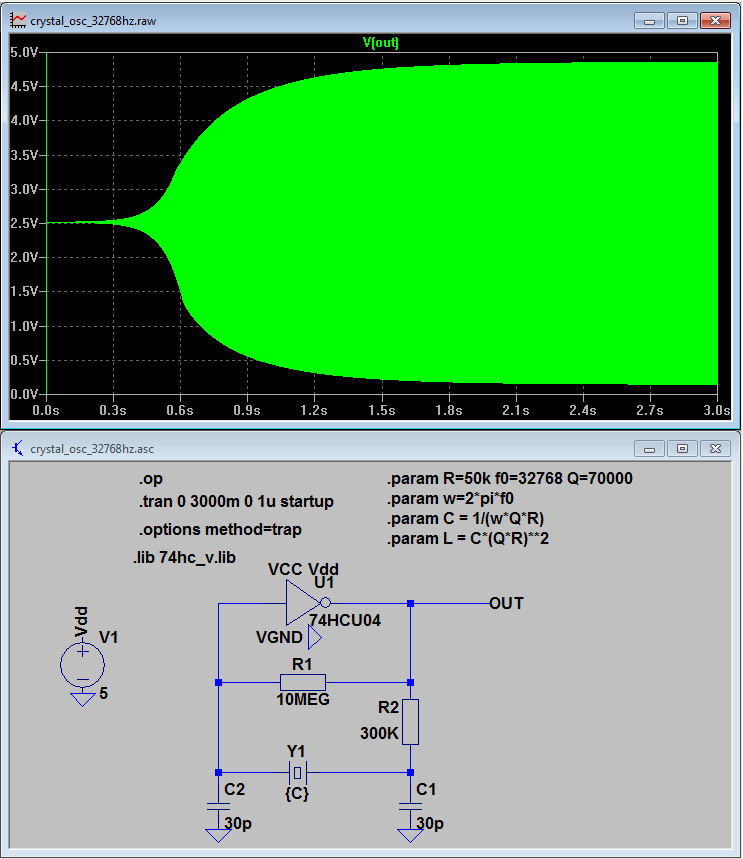The image size is (743, 859).
Task: Click the {C} value of crystal Y1
Action: (297, 794)
